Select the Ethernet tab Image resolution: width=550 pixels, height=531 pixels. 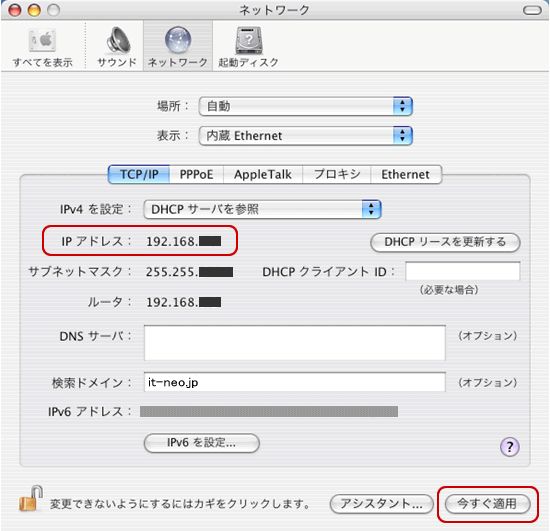(x=406, y=174)
